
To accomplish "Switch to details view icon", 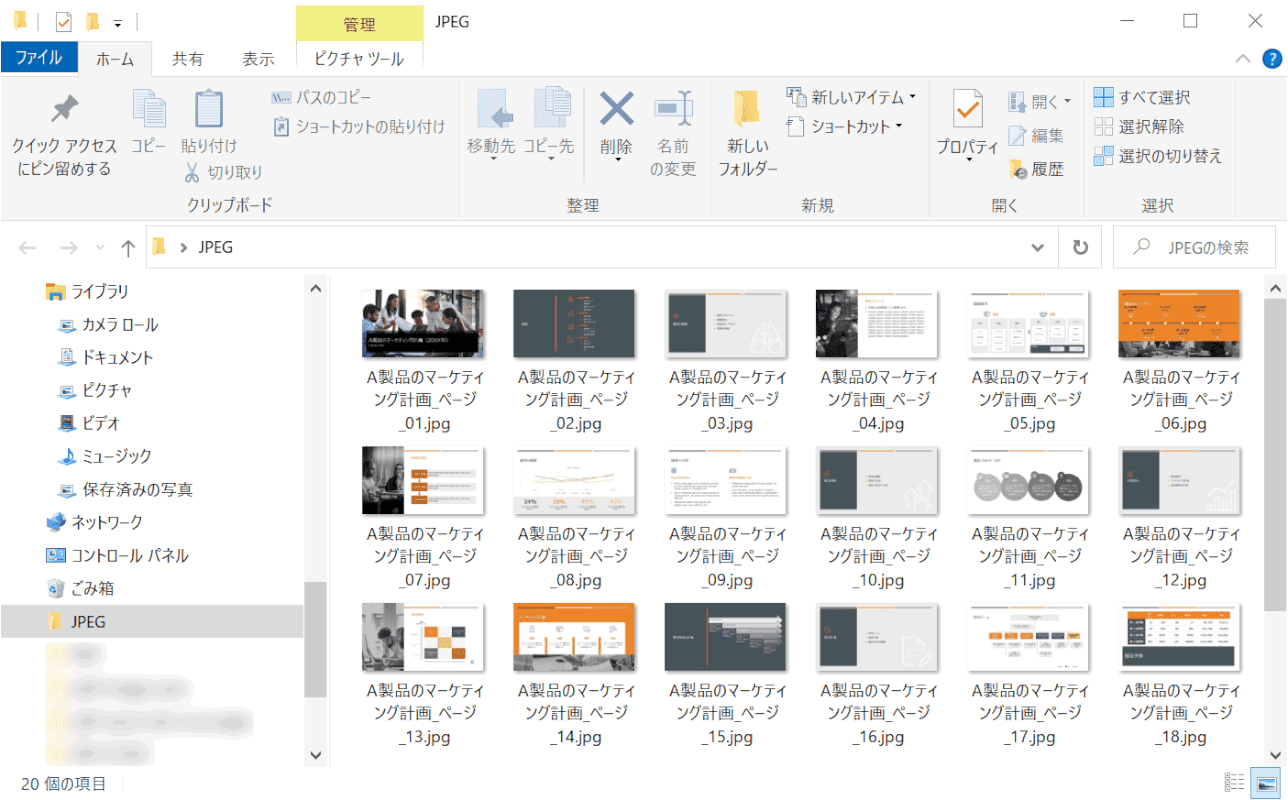I will 1235,783.
